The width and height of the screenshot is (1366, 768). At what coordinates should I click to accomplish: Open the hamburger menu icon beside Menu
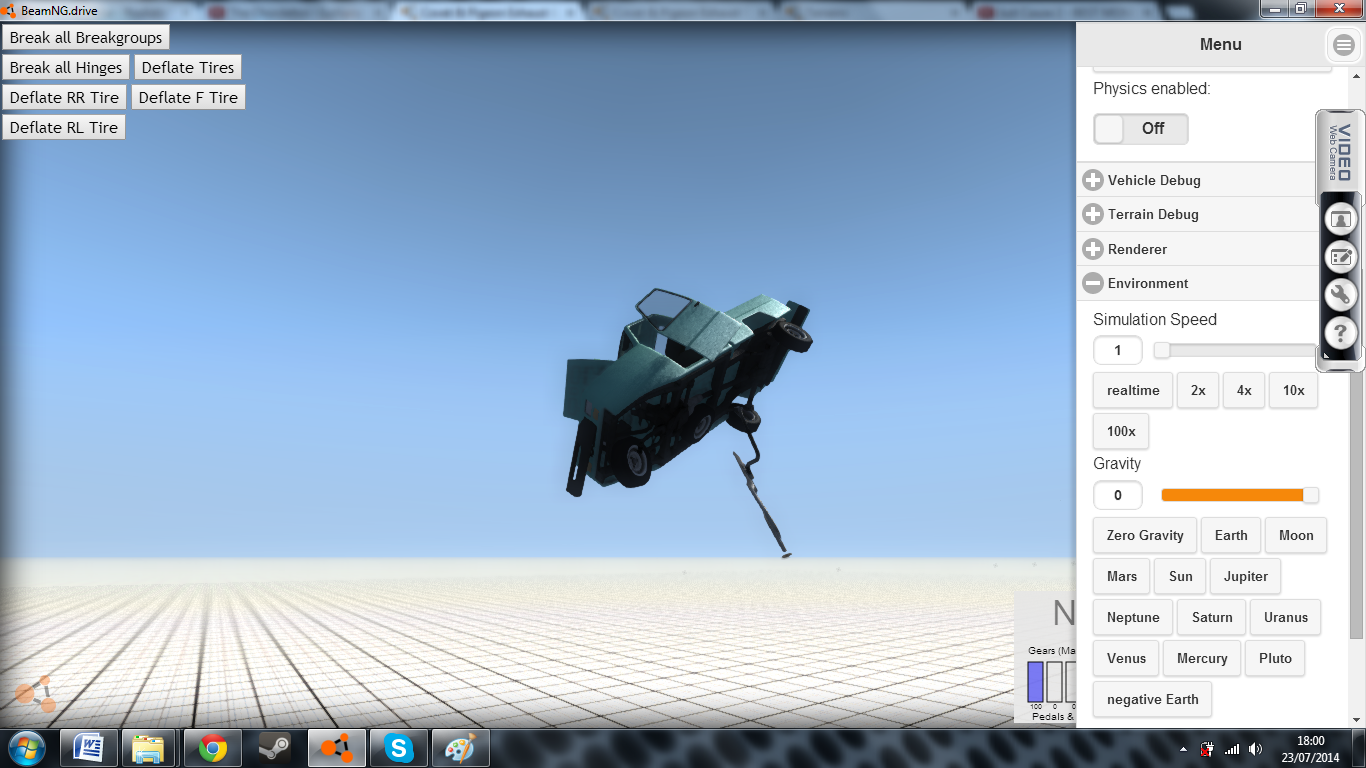(x=1343, y=45)
